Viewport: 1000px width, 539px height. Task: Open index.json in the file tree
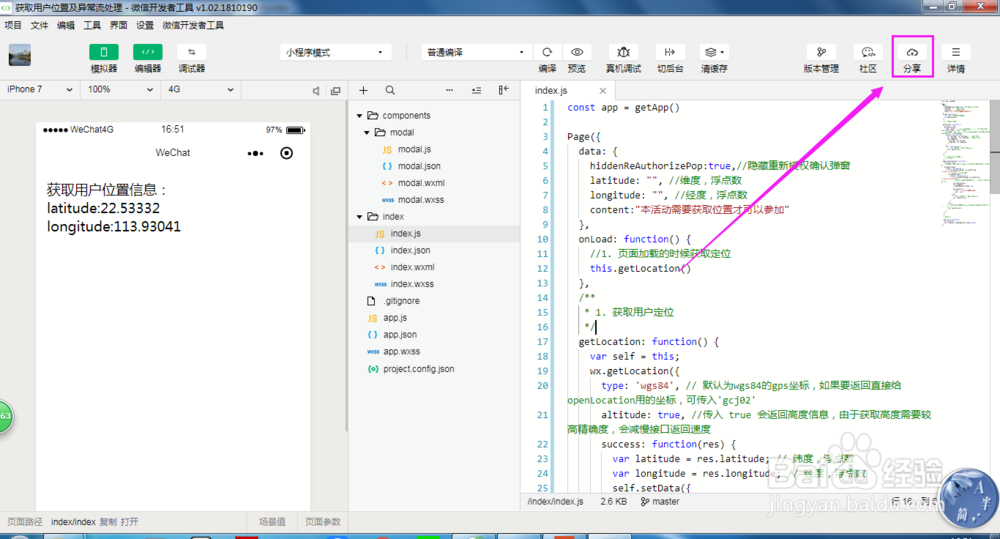409,251
